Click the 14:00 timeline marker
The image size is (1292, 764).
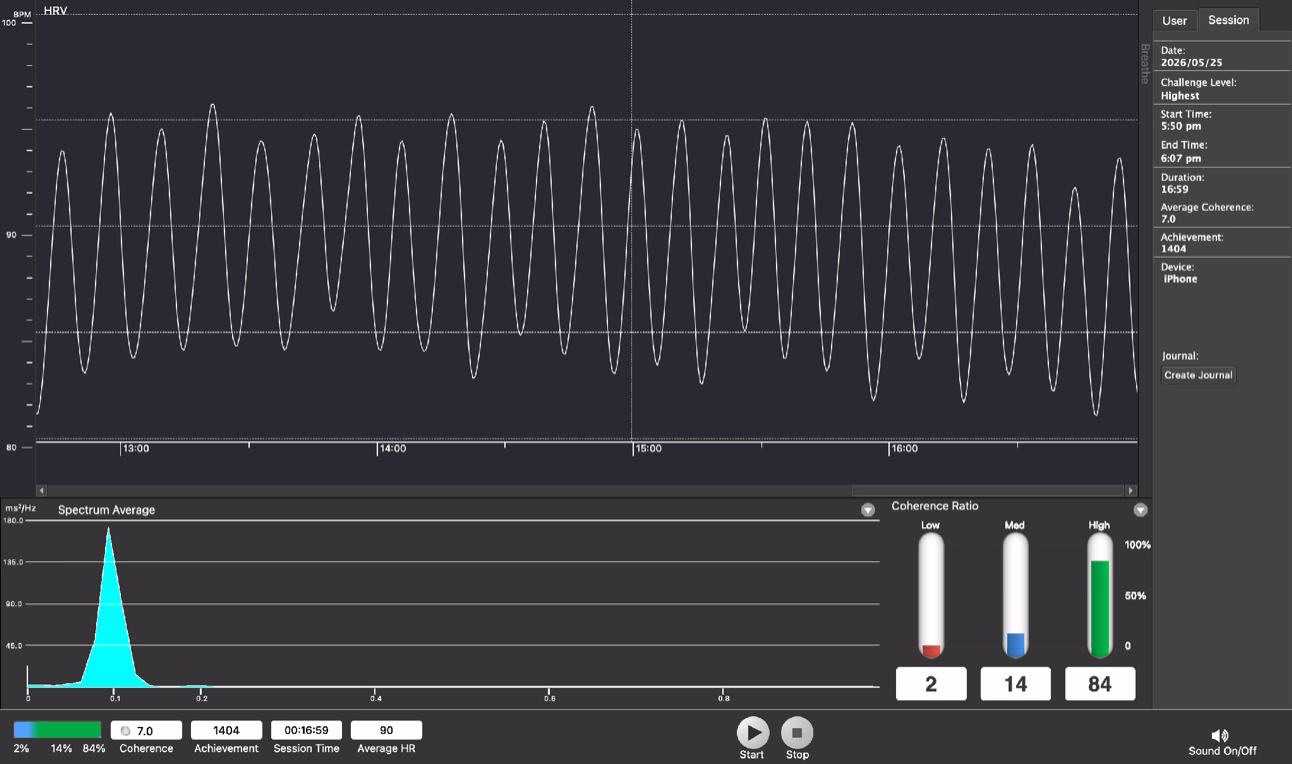coord(391,449)
